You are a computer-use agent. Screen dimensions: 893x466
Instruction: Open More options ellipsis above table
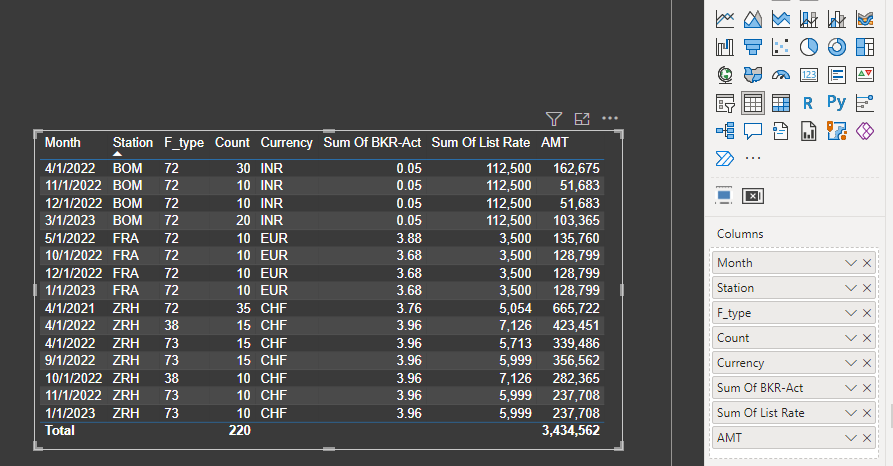[x=610, y=118]
